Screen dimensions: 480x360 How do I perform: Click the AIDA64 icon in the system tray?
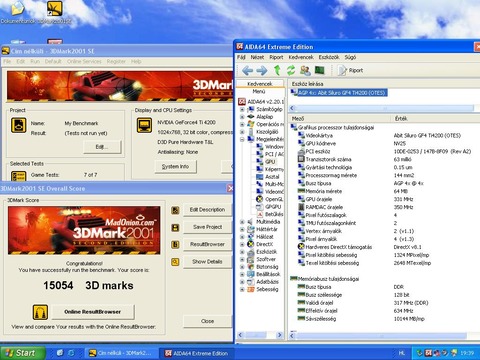click(x=428, y=353)
